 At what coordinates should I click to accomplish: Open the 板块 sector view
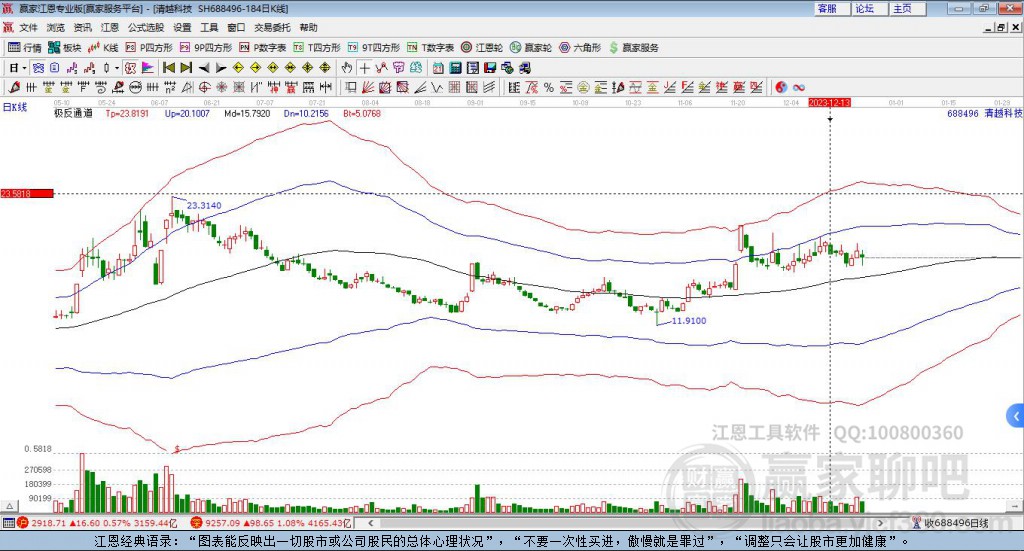click(64, 48)
